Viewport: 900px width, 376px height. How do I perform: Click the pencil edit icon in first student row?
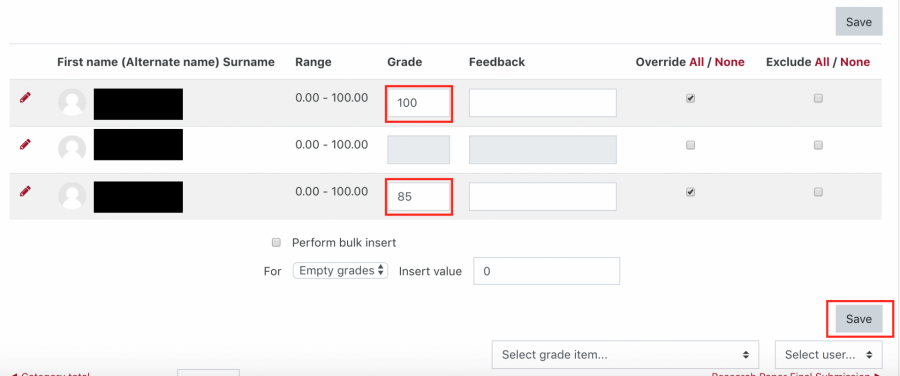[25, 98]
